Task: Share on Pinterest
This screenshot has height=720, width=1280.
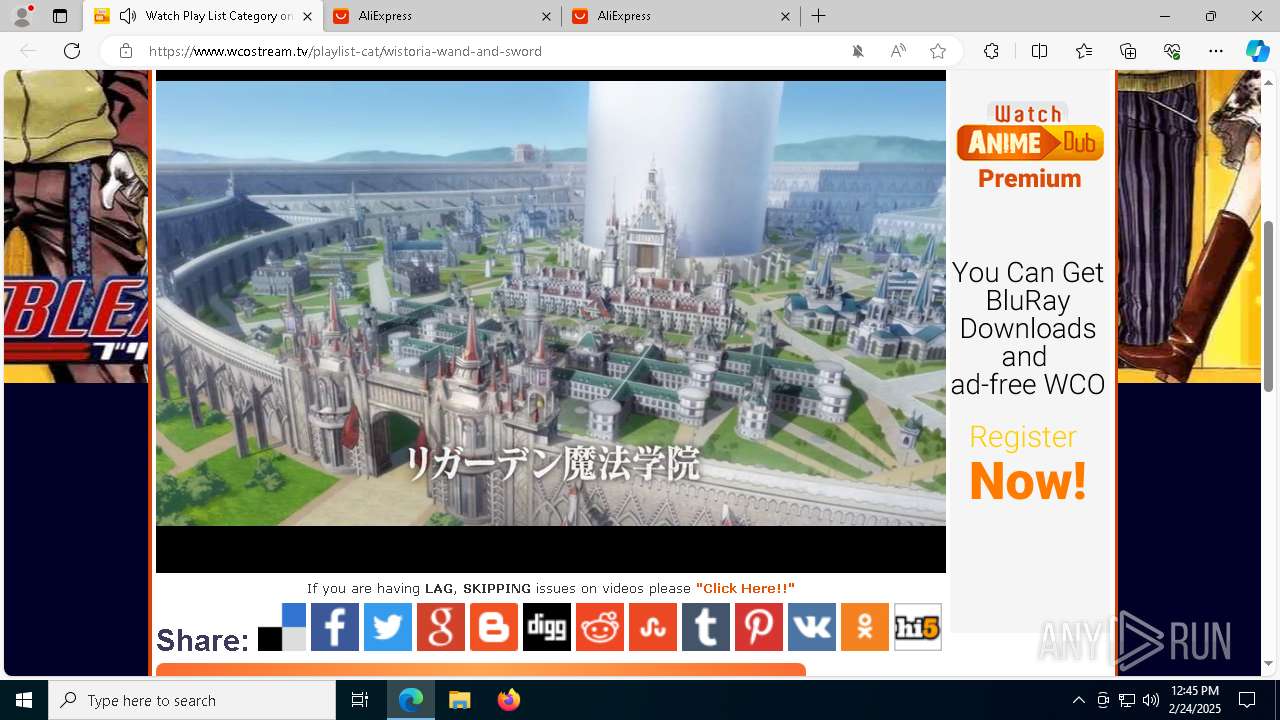Action: tap(759, 627)
